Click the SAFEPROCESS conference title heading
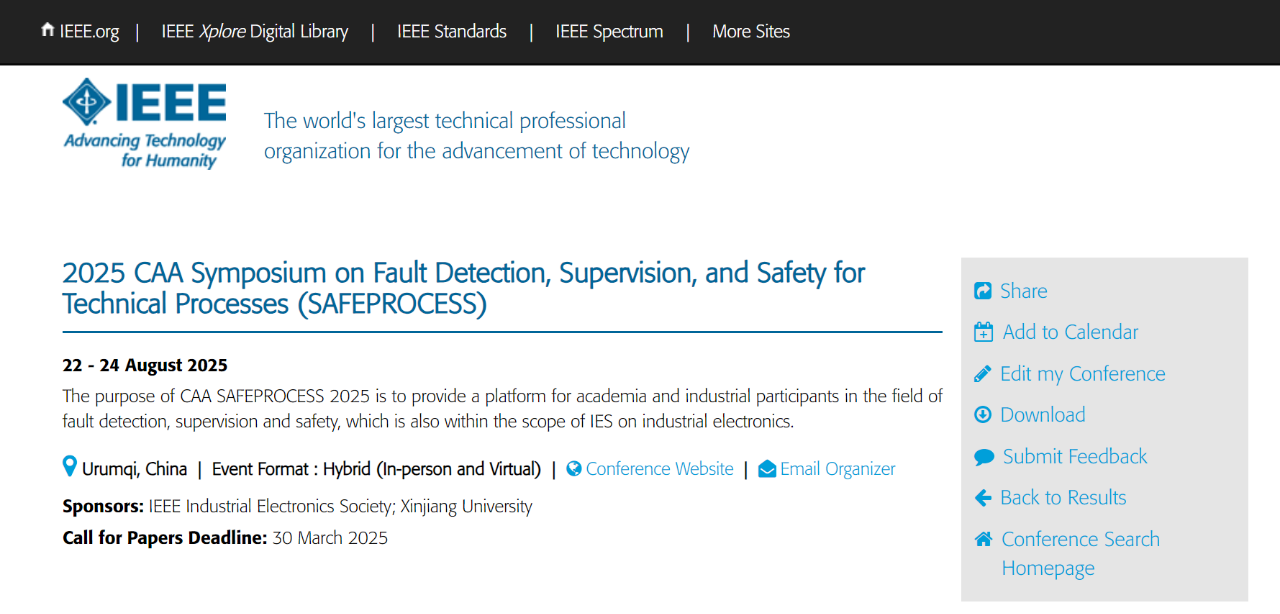1280x614 pixels. click(x=463, y=288)
